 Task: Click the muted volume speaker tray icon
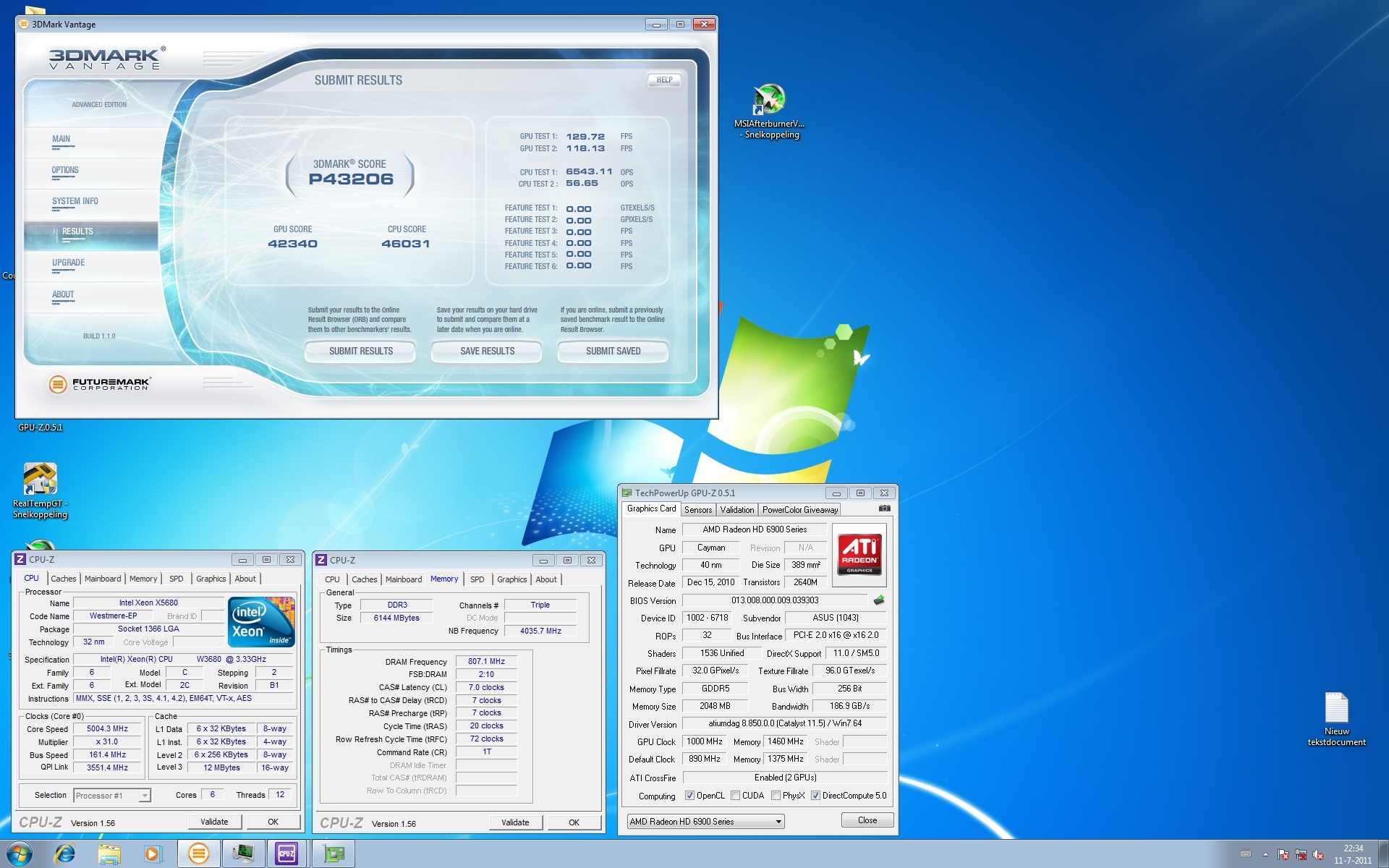[x=1318, y=854]
